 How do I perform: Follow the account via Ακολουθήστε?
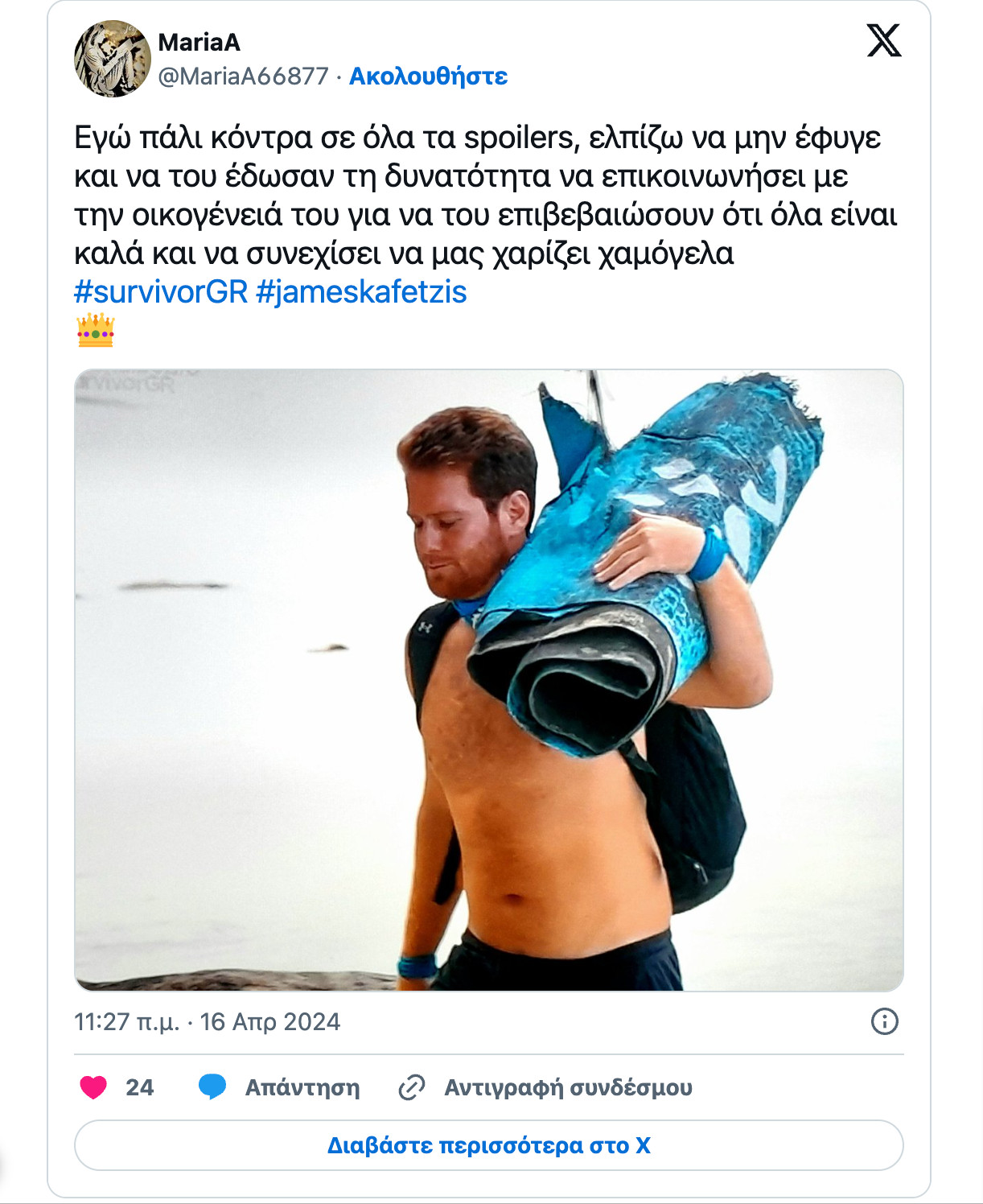coord(428,76)
